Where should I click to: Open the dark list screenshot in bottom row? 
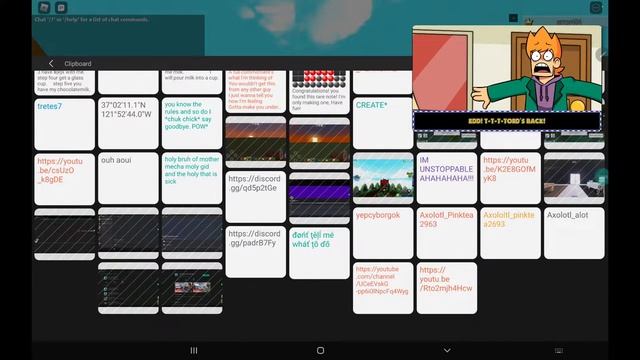[x=128, y=288]
